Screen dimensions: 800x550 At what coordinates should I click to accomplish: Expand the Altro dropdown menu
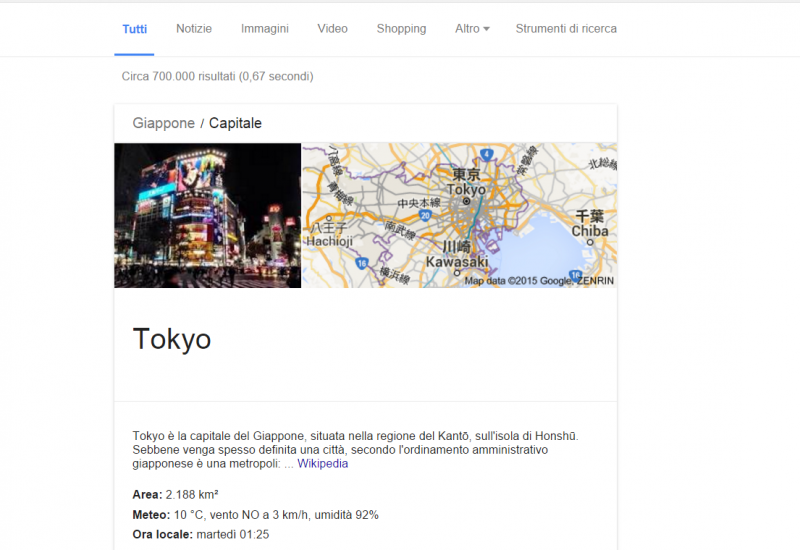tap(472, 29)
